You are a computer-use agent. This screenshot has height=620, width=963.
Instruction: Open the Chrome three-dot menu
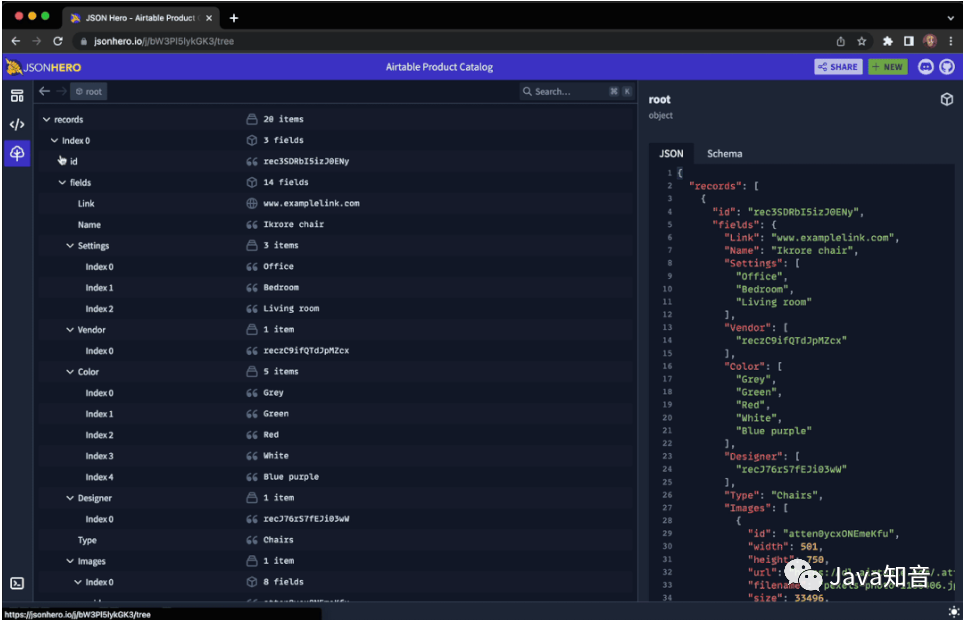click(951, 41)
